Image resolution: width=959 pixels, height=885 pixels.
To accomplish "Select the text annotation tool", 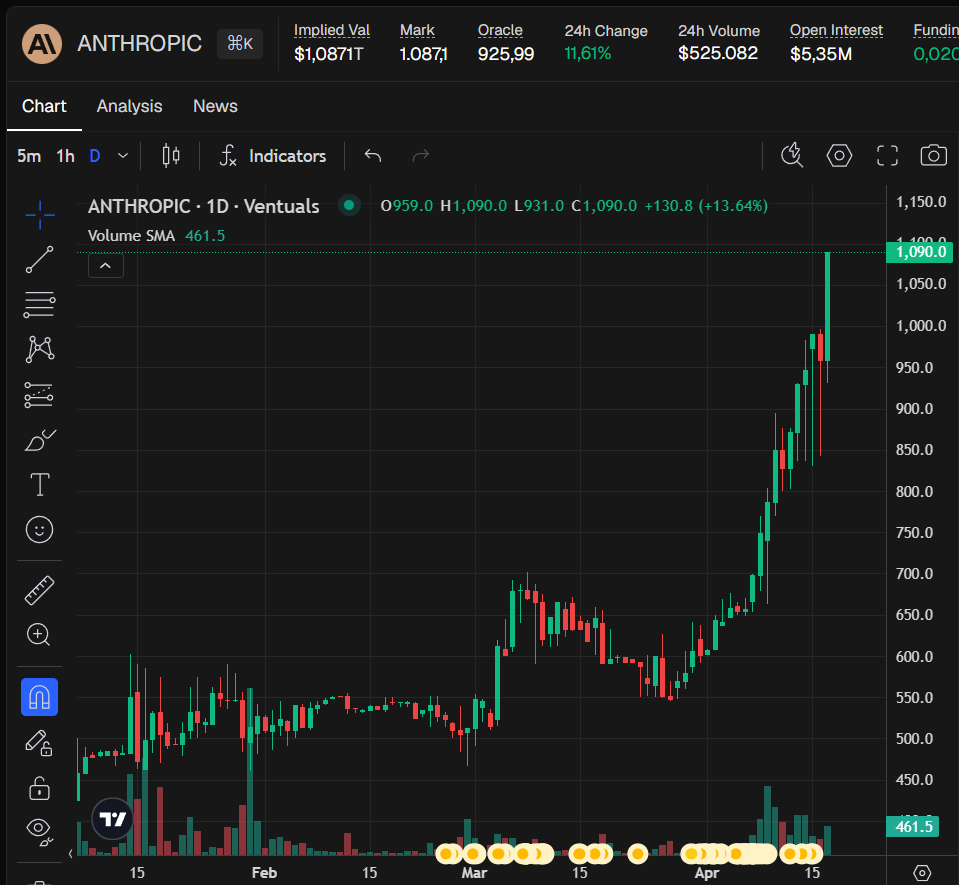I will 39,484.
